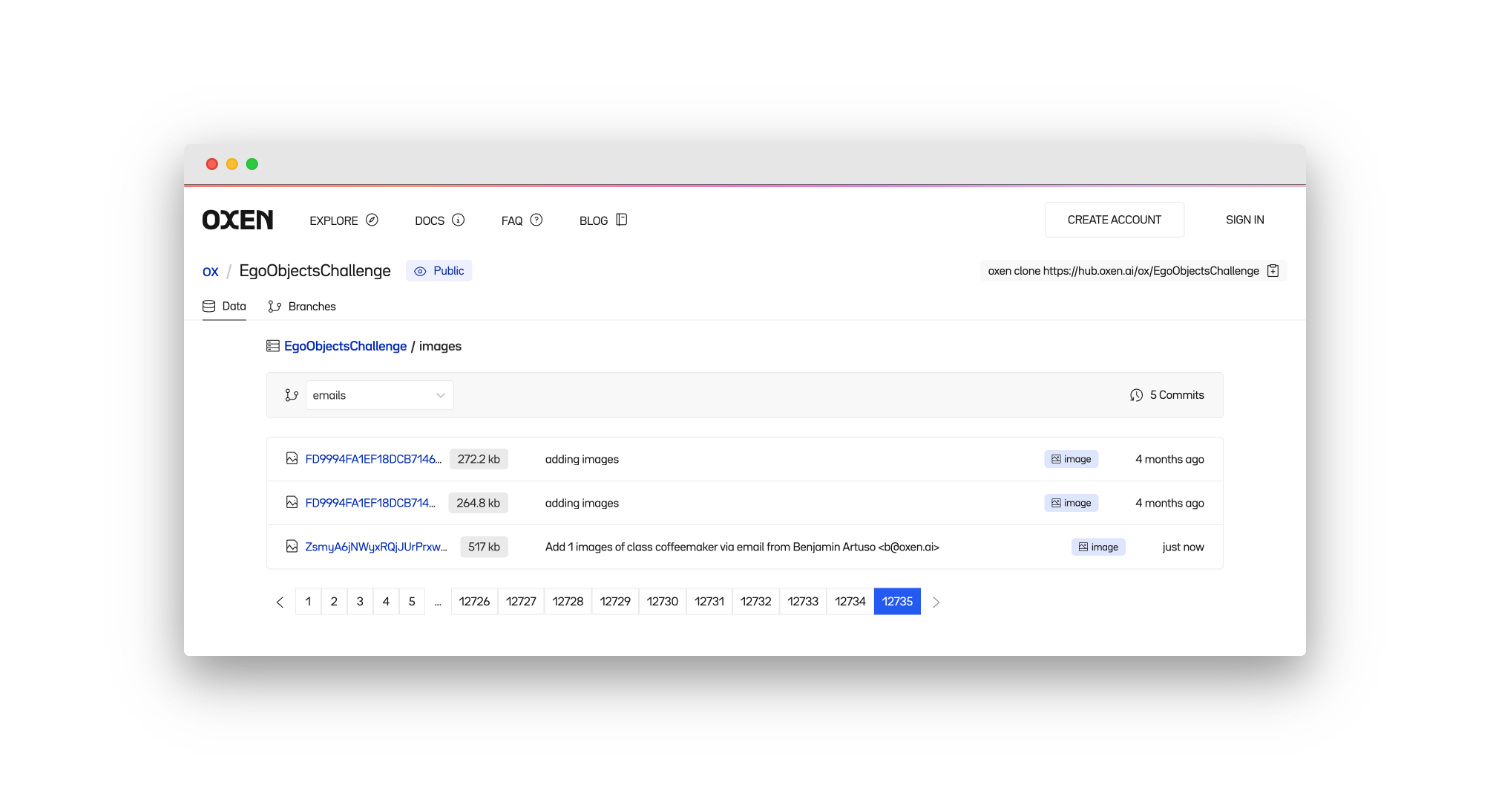Click the book icon next to BLOG
This screenshot has height=800, width=1490.
tap(621, 220)
